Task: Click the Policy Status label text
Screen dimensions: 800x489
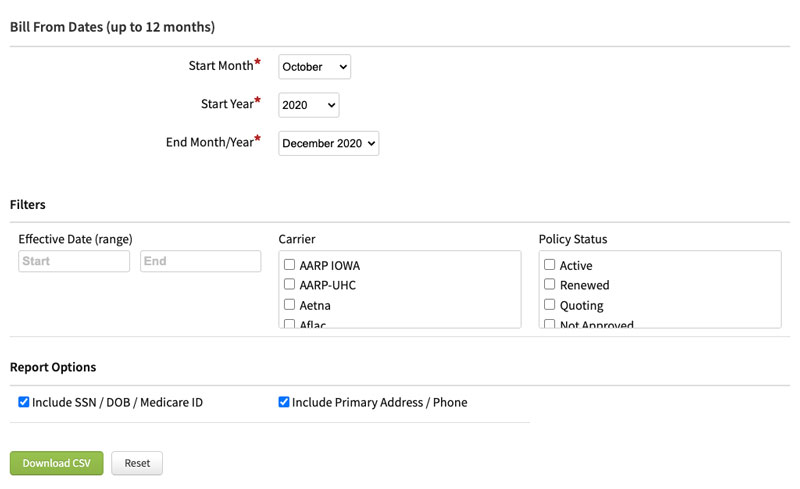Action: (x=573, y=239)
